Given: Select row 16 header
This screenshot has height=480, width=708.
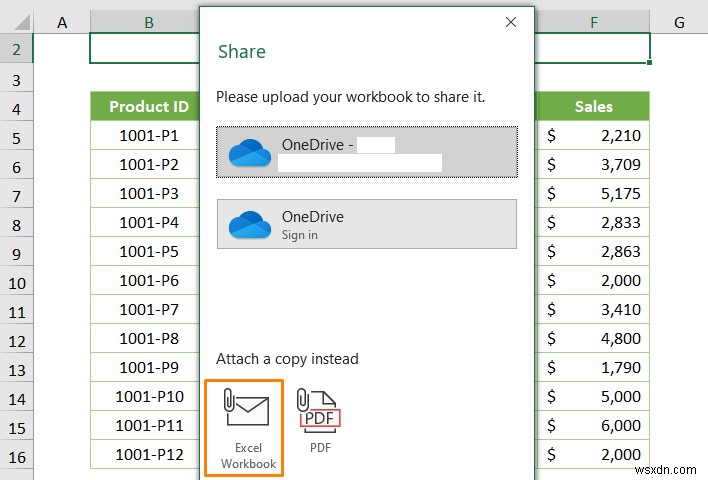Looking at the screenshot, I should [17, 455].
